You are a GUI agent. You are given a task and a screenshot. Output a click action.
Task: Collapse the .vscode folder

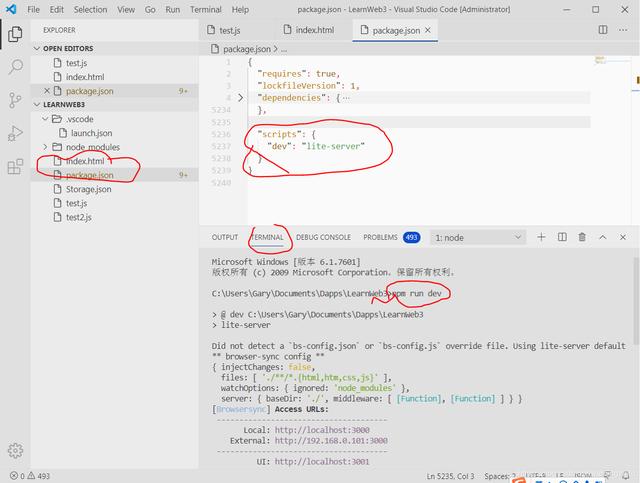[x=45, y=119]
